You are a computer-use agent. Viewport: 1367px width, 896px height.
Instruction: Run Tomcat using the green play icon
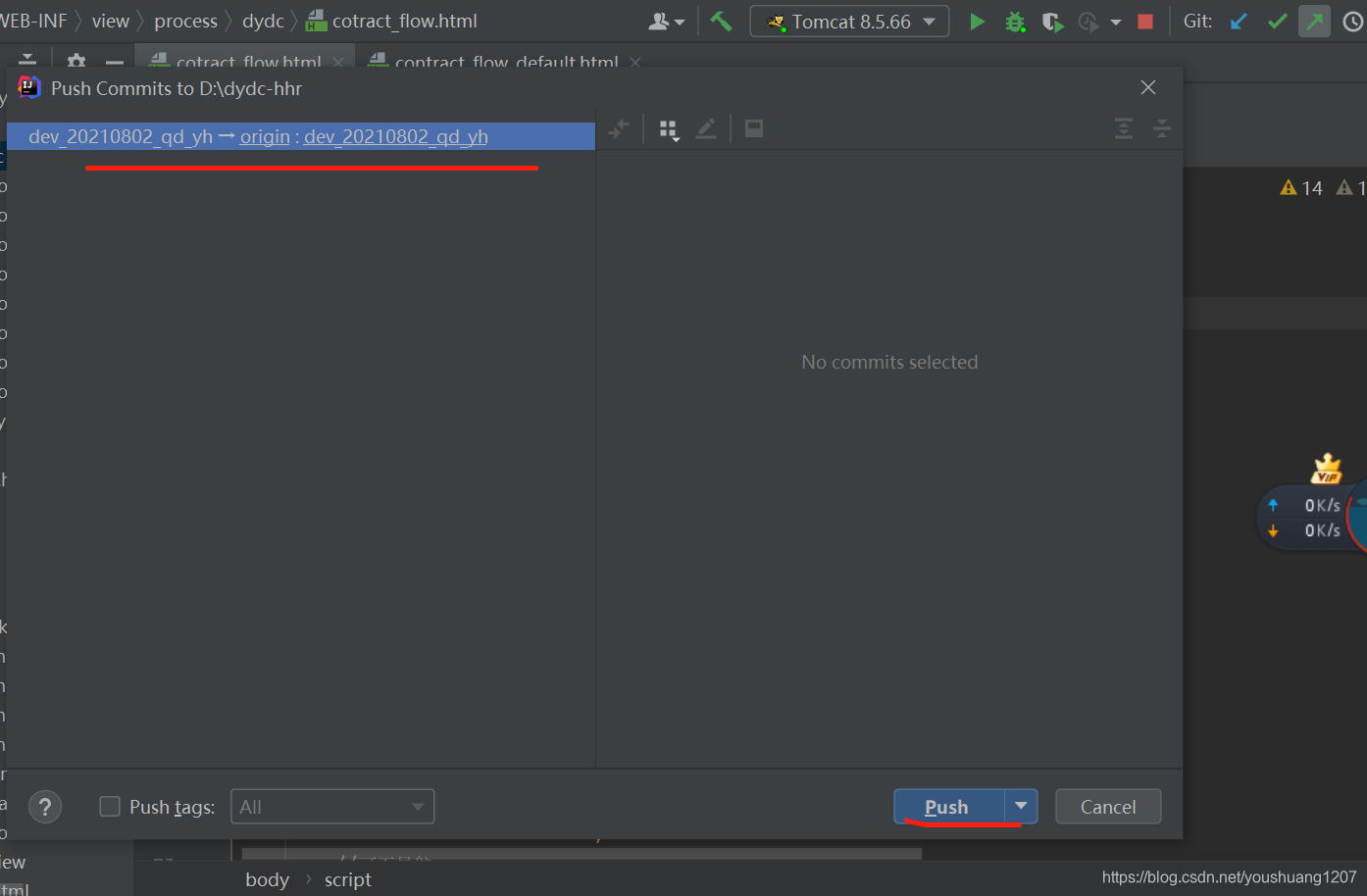click(x=978, y=21)
